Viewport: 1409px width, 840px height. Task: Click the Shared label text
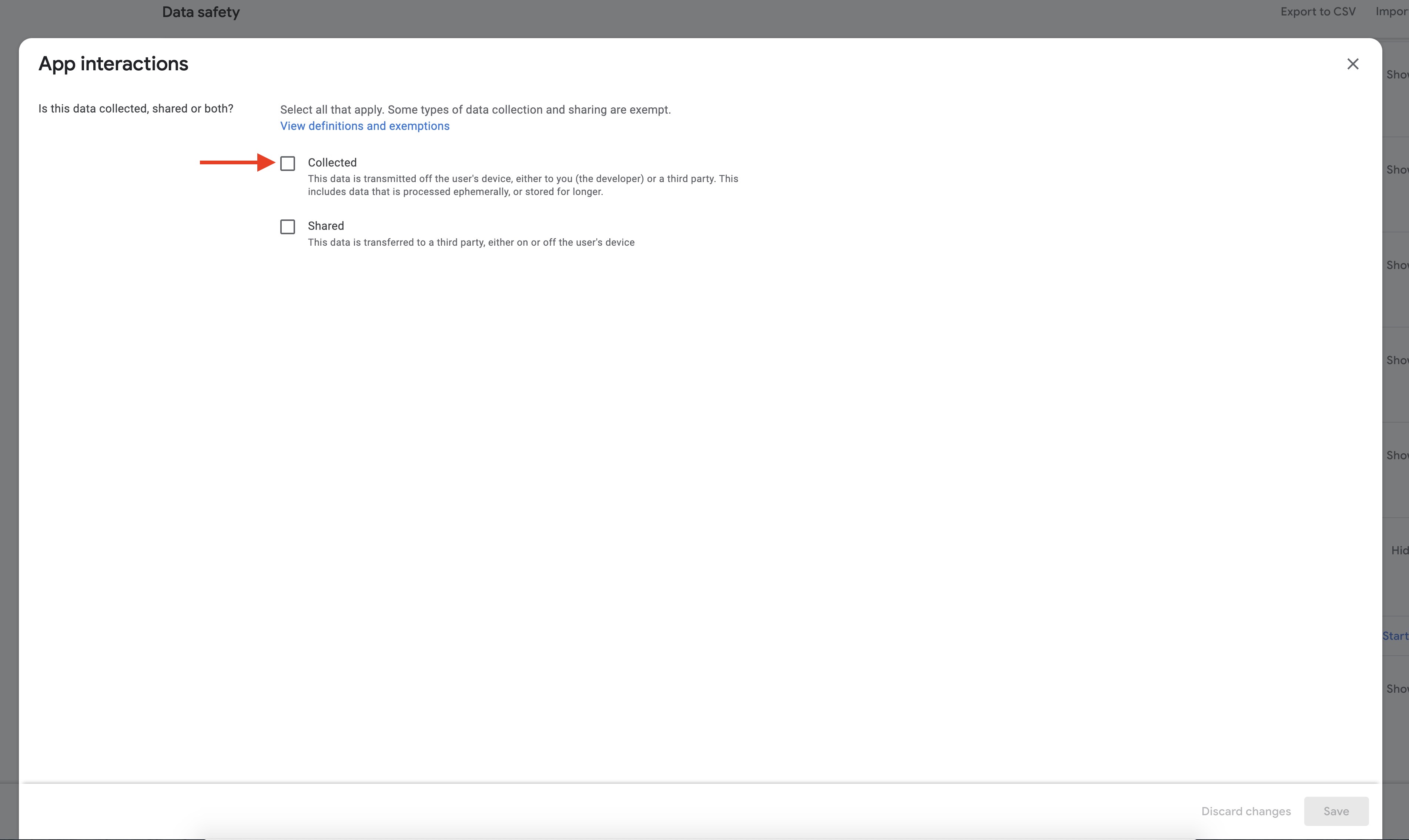pyautogui.click(x=326, y=226)
